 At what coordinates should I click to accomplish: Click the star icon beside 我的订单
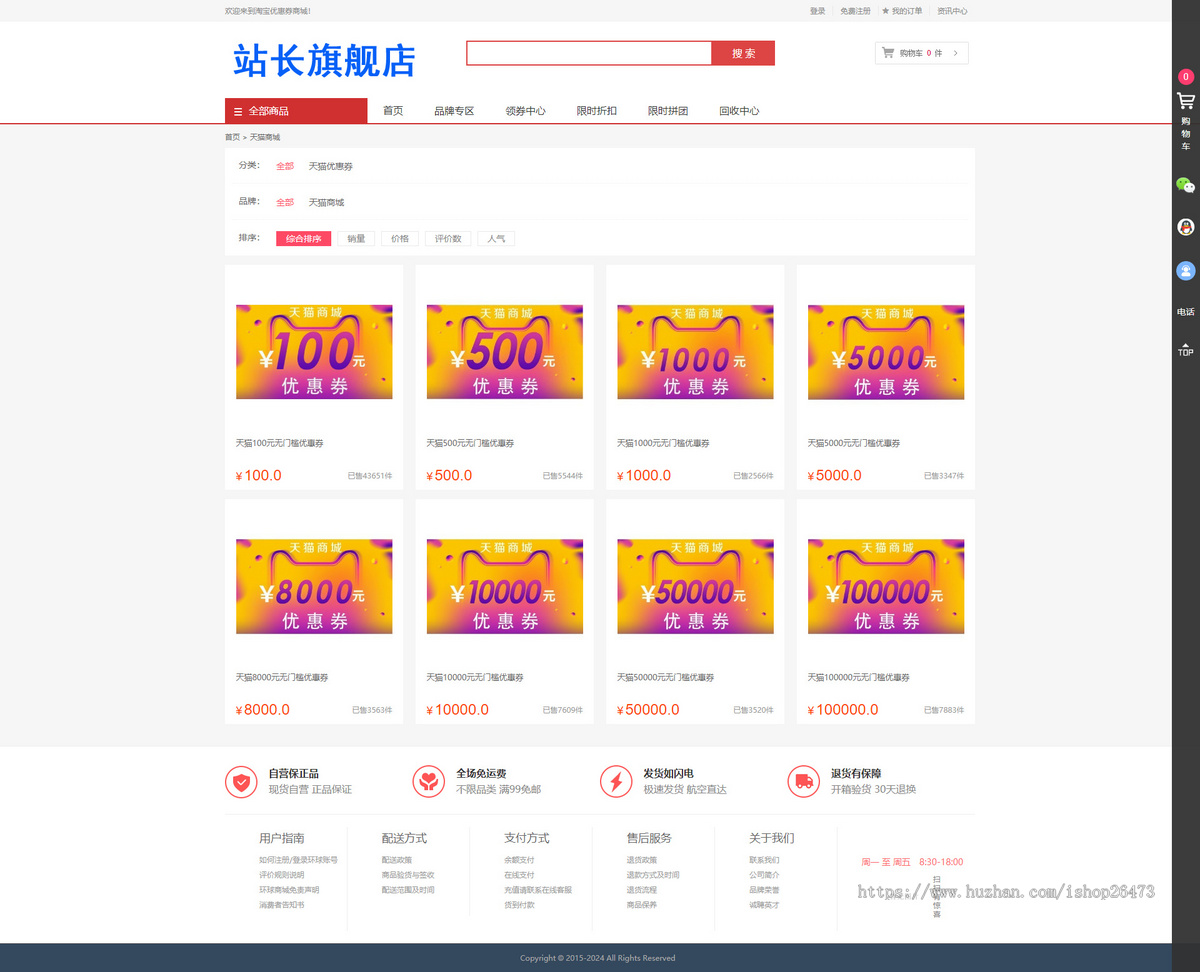tap(885, 11)
